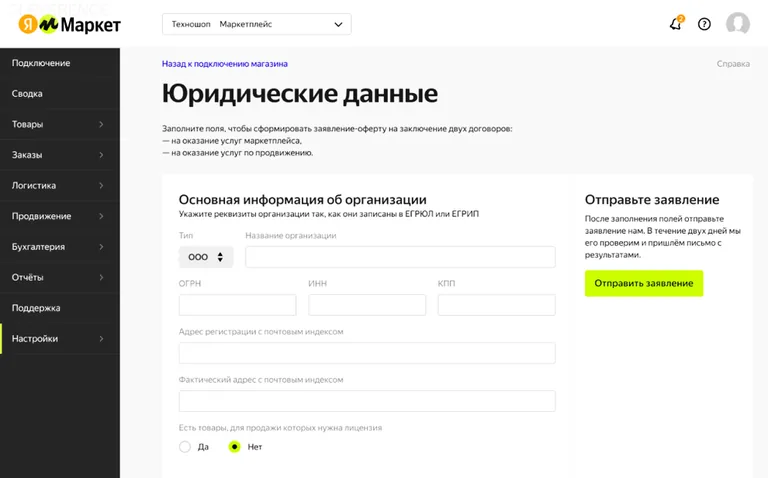
Task: Expand the Логистика menu chevron
Action: 101,186
